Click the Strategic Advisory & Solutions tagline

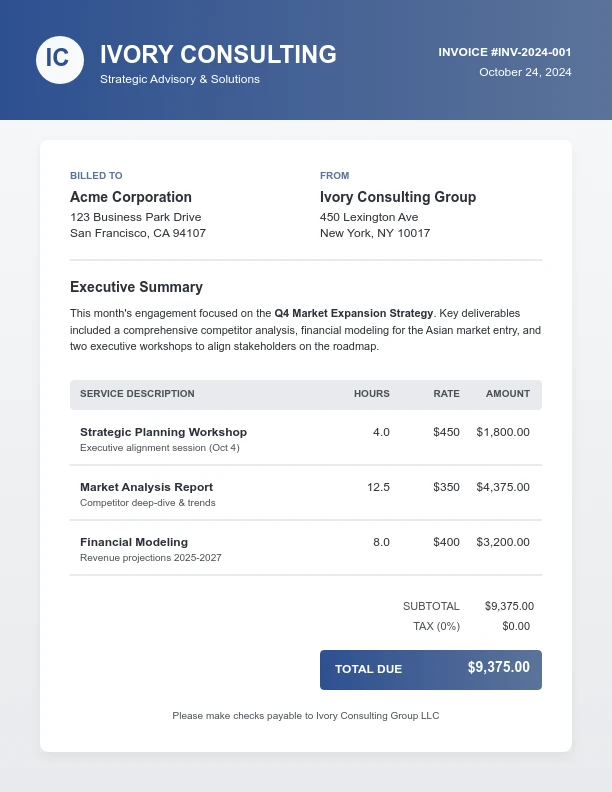180,79
